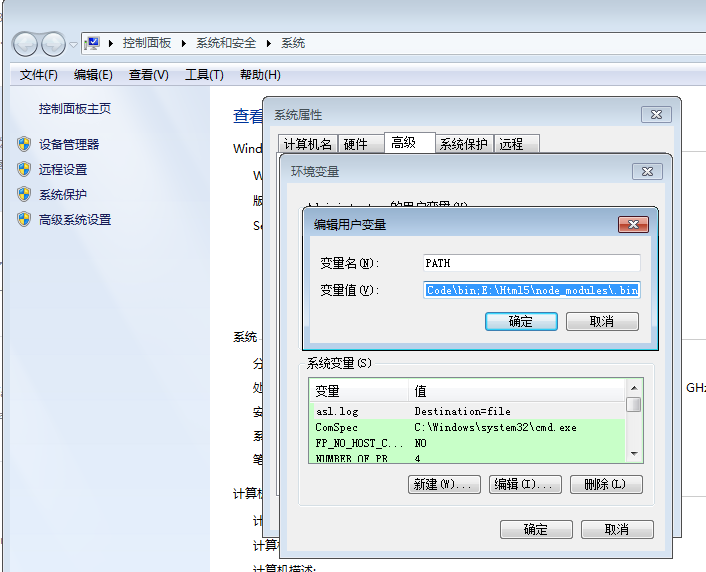This screenshot has height=572, width=706.
Task: Switch to the 高级 tab
Action: click(x=410, y=143)
